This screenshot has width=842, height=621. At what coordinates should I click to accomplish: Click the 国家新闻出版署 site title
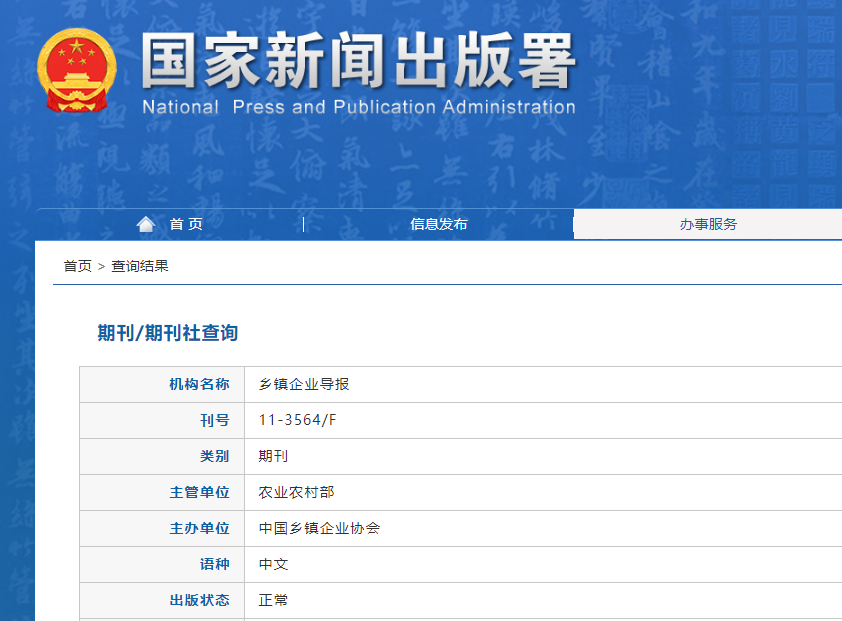(x=359, y=60)
